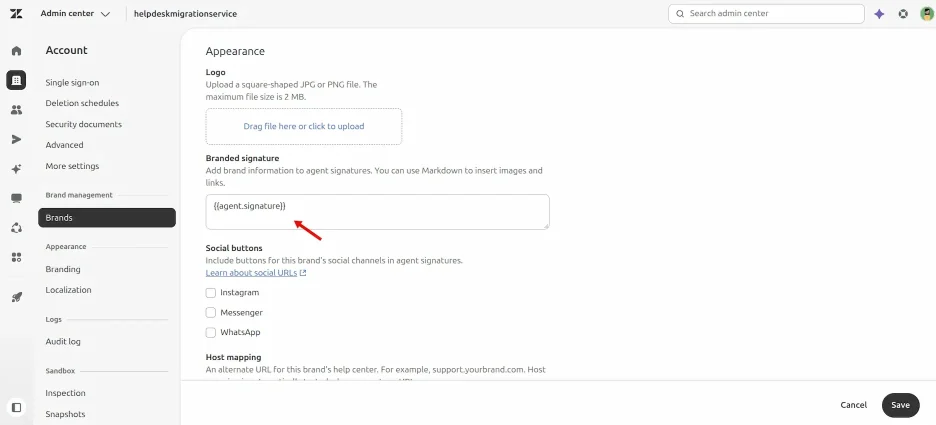
Task: Open Advanced account settings
Action: tap(64, 145)
